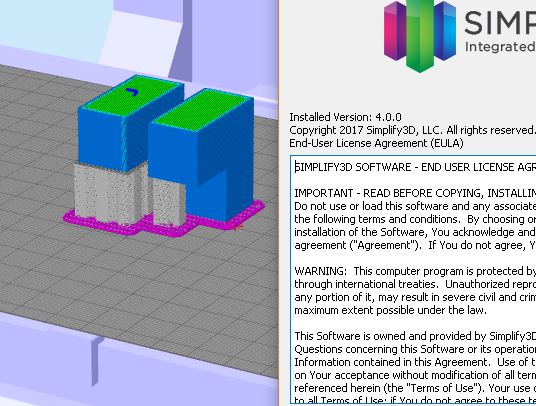Image resolution: width=536 pixels, height=406 pixels.
Task: Place cursor in EULA box heading line
Action: [415, 167]
